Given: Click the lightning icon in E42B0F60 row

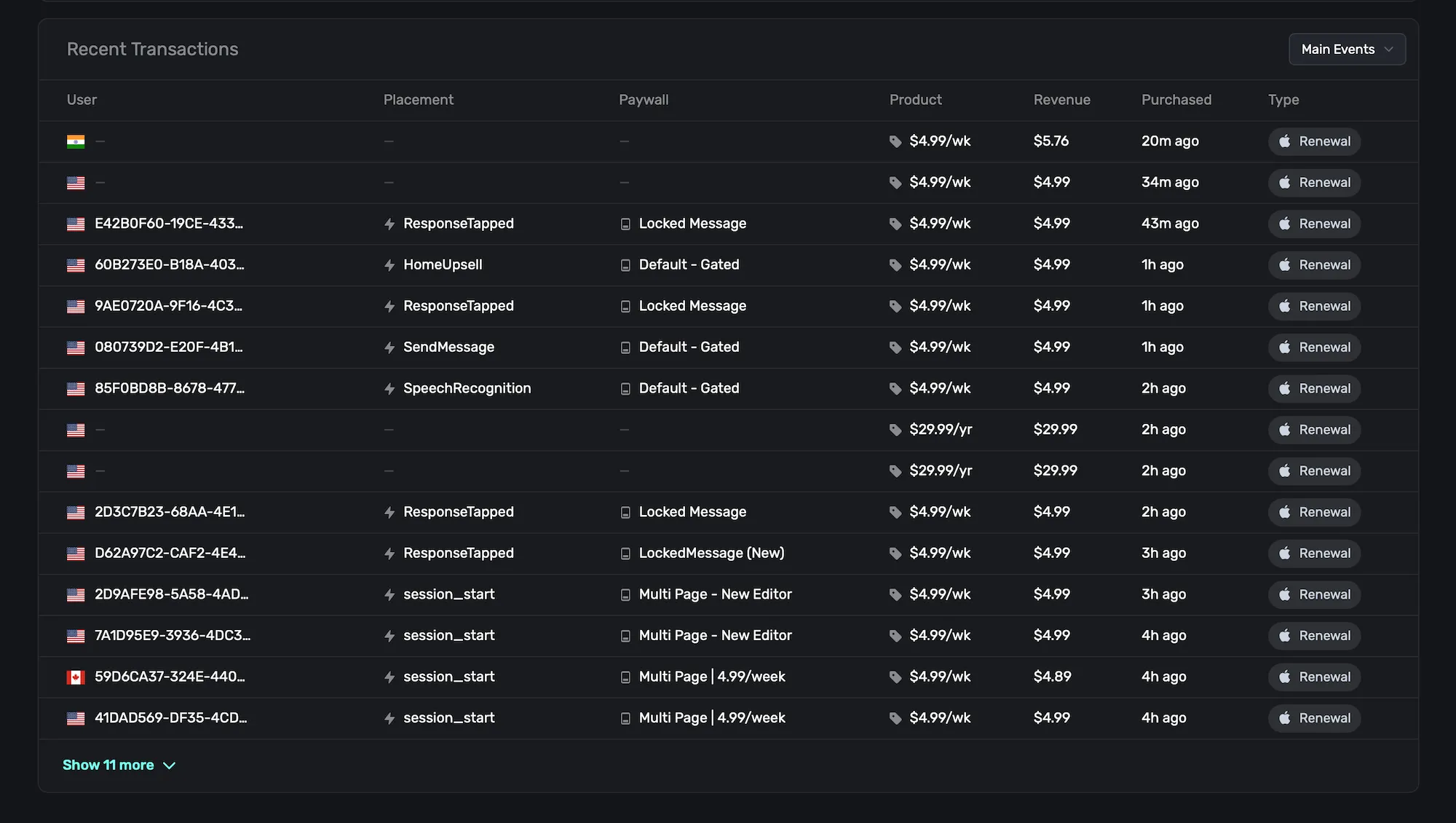Looking at the screenshot, I should [389, 224].
